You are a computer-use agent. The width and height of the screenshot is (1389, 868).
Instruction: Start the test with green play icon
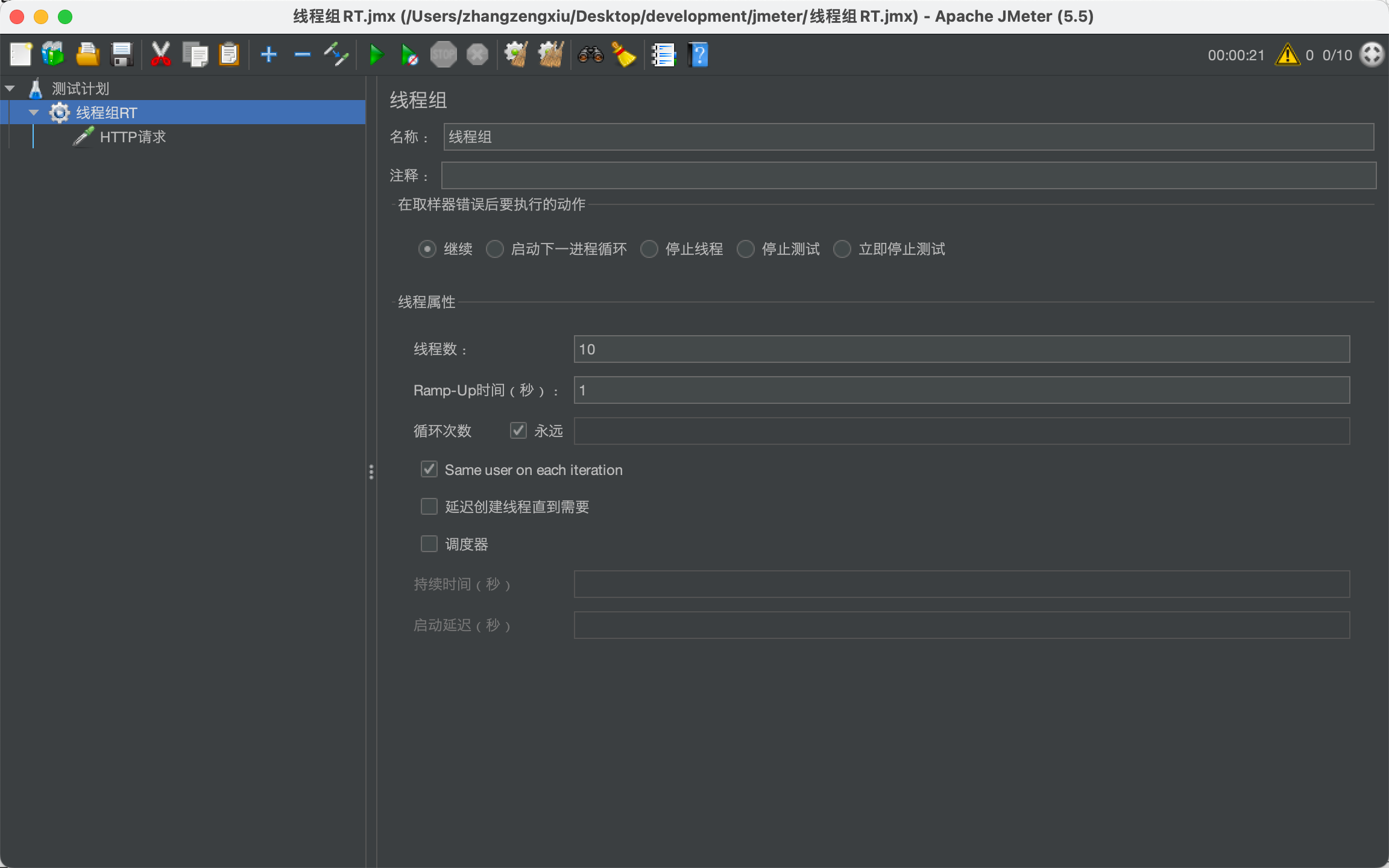click(x=376, y=55)
